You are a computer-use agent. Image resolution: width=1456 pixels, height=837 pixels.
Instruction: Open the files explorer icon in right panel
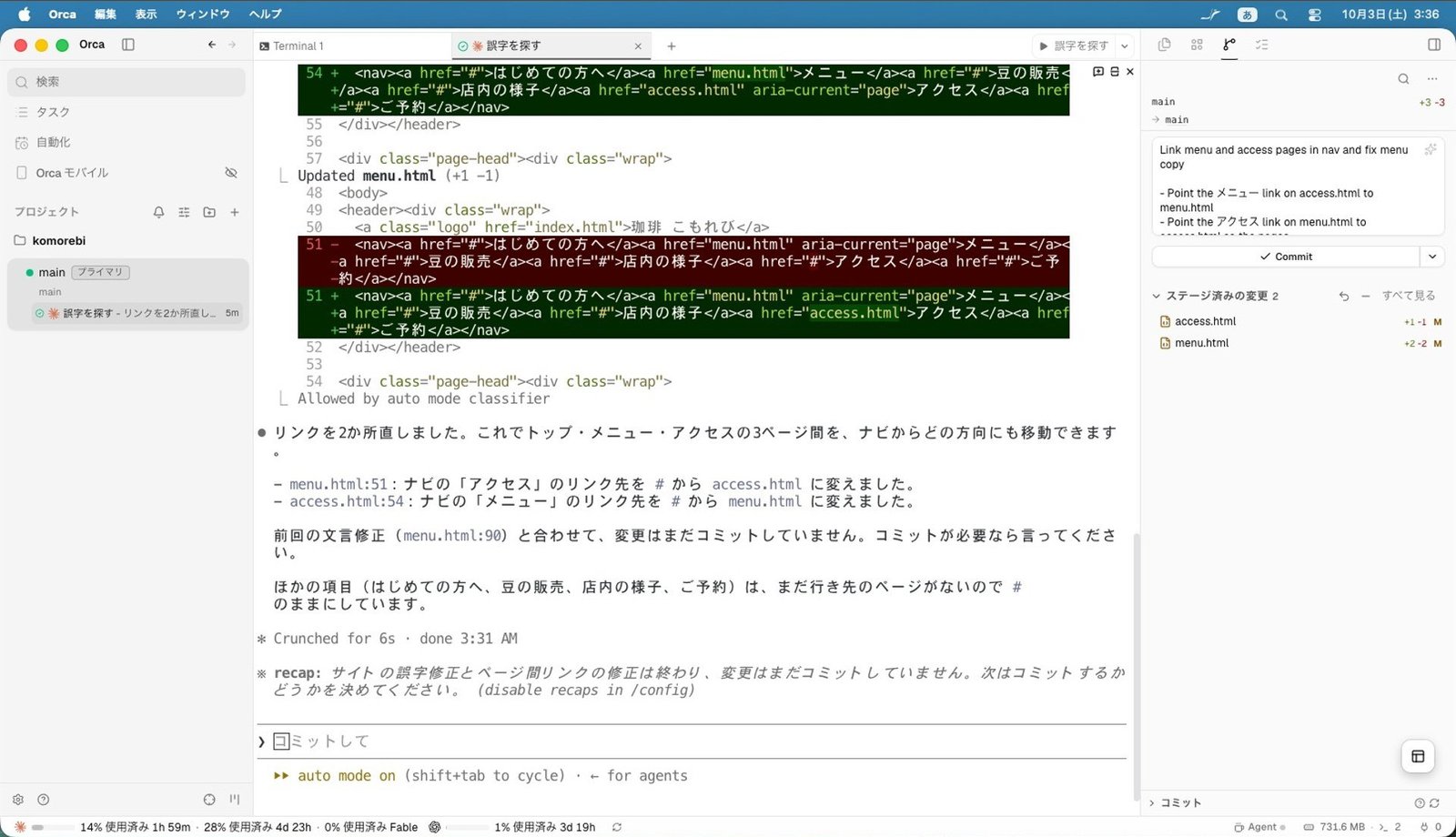(x=1164, y=45)
